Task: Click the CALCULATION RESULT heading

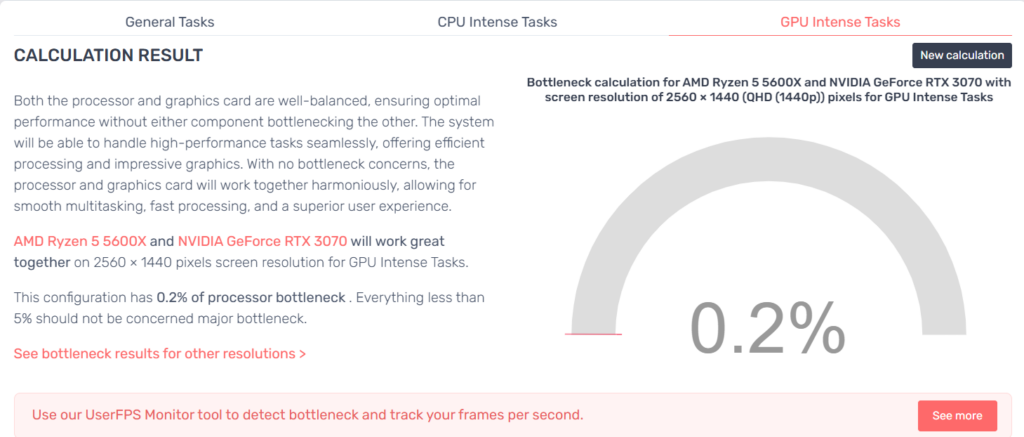Action: 108,55
